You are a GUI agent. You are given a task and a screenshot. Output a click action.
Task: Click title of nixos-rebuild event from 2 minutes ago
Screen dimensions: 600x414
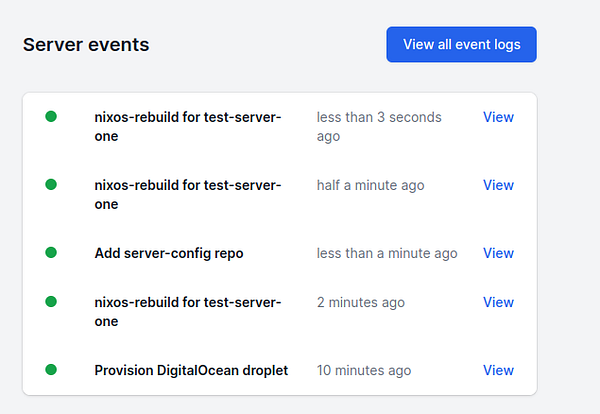tap(188, 311)
